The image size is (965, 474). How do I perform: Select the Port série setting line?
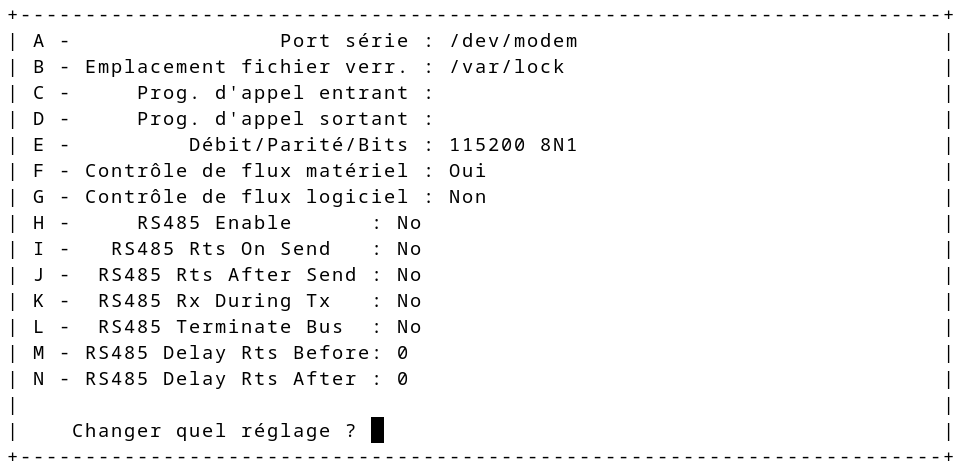click(x=305, y=41)
